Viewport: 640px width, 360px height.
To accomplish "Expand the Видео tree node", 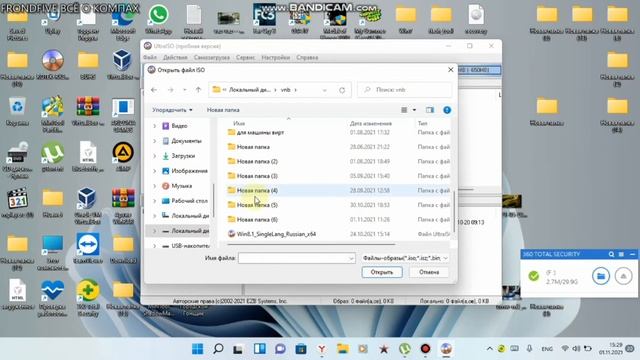I will [x=155, y=126].
